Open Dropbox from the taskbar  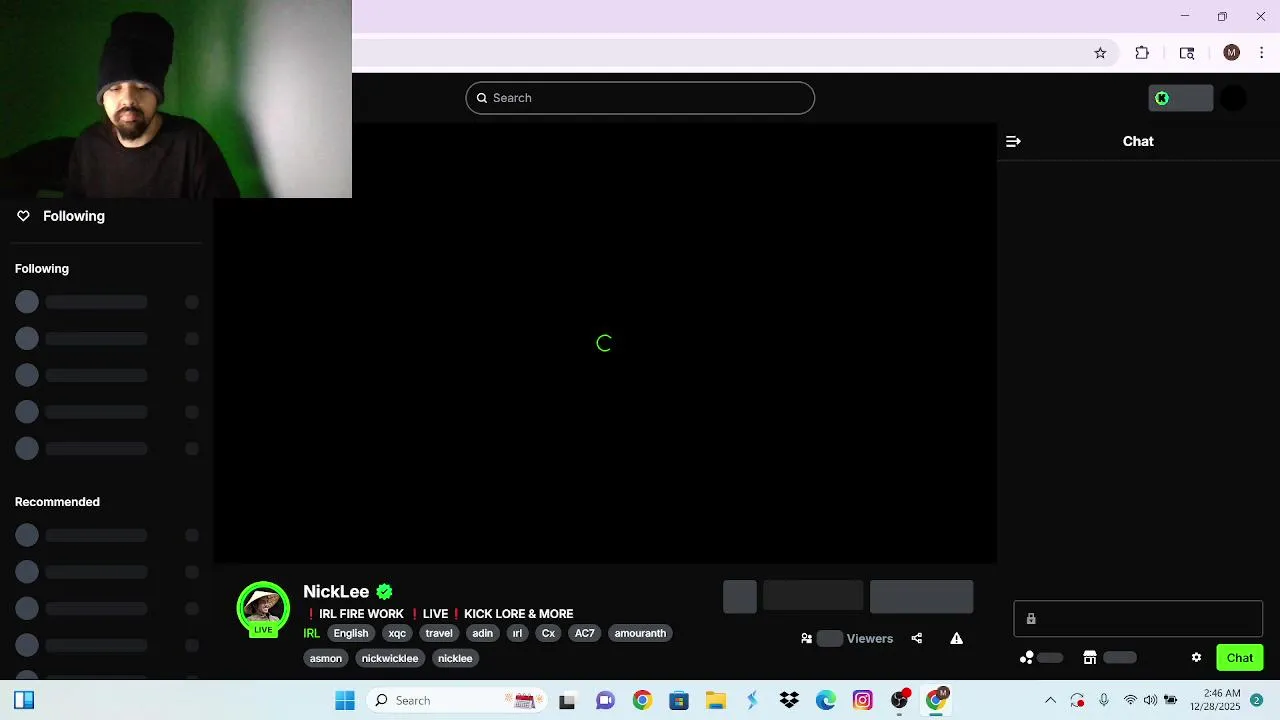pyautogui.click(x=789, y=700)
